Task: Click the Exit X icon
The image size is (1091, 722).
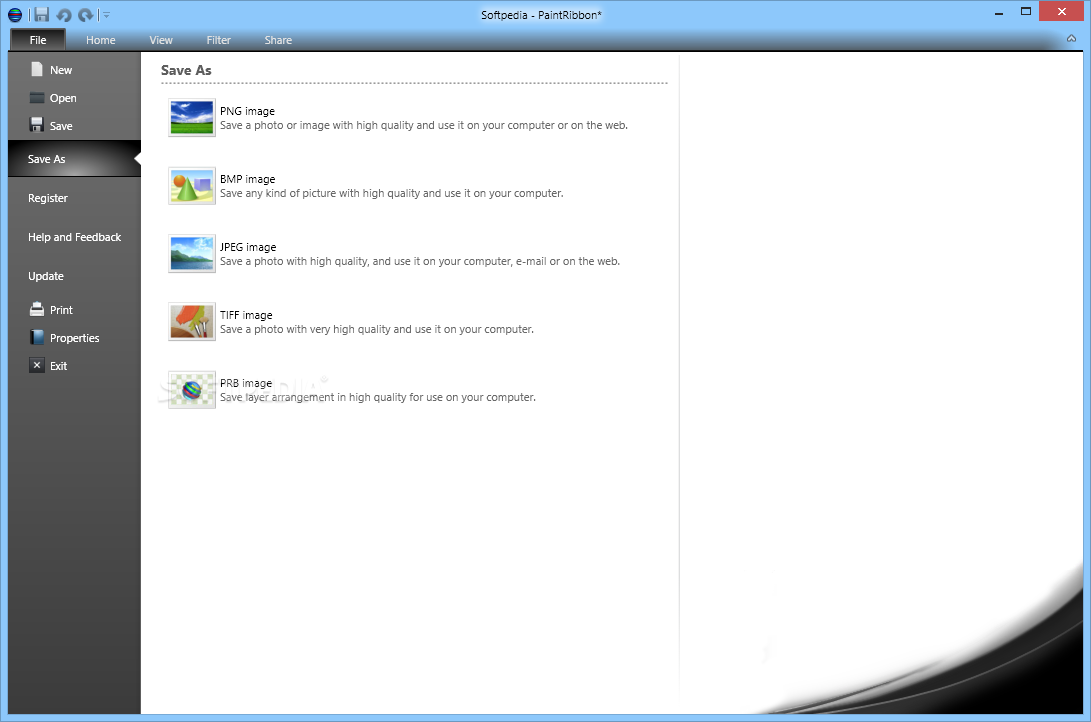Action: (x=37, y=365)
